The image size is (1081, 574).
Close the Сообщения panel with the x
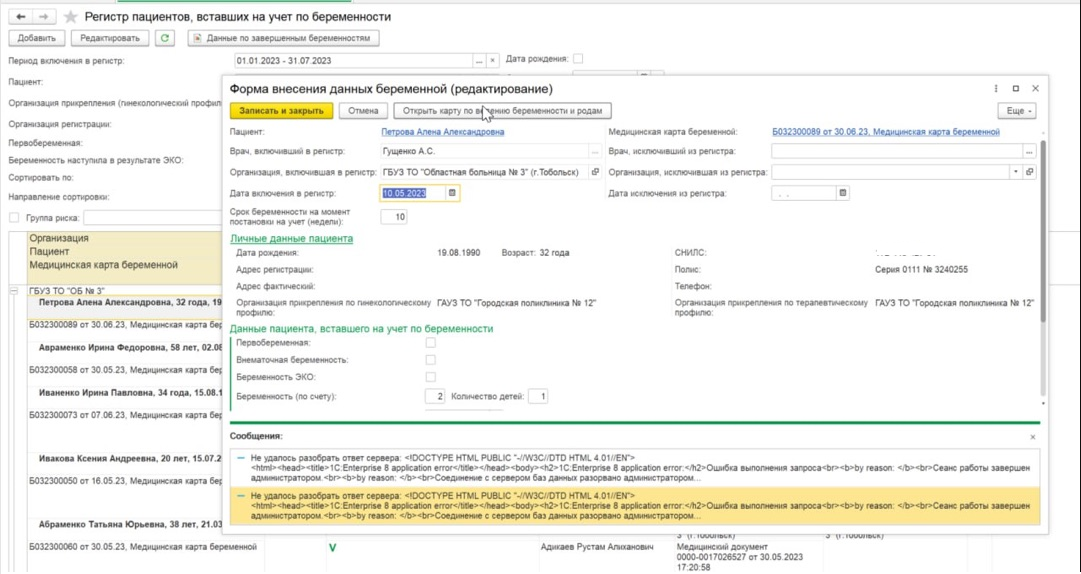pyautogui.click(x=1033, y=437)
